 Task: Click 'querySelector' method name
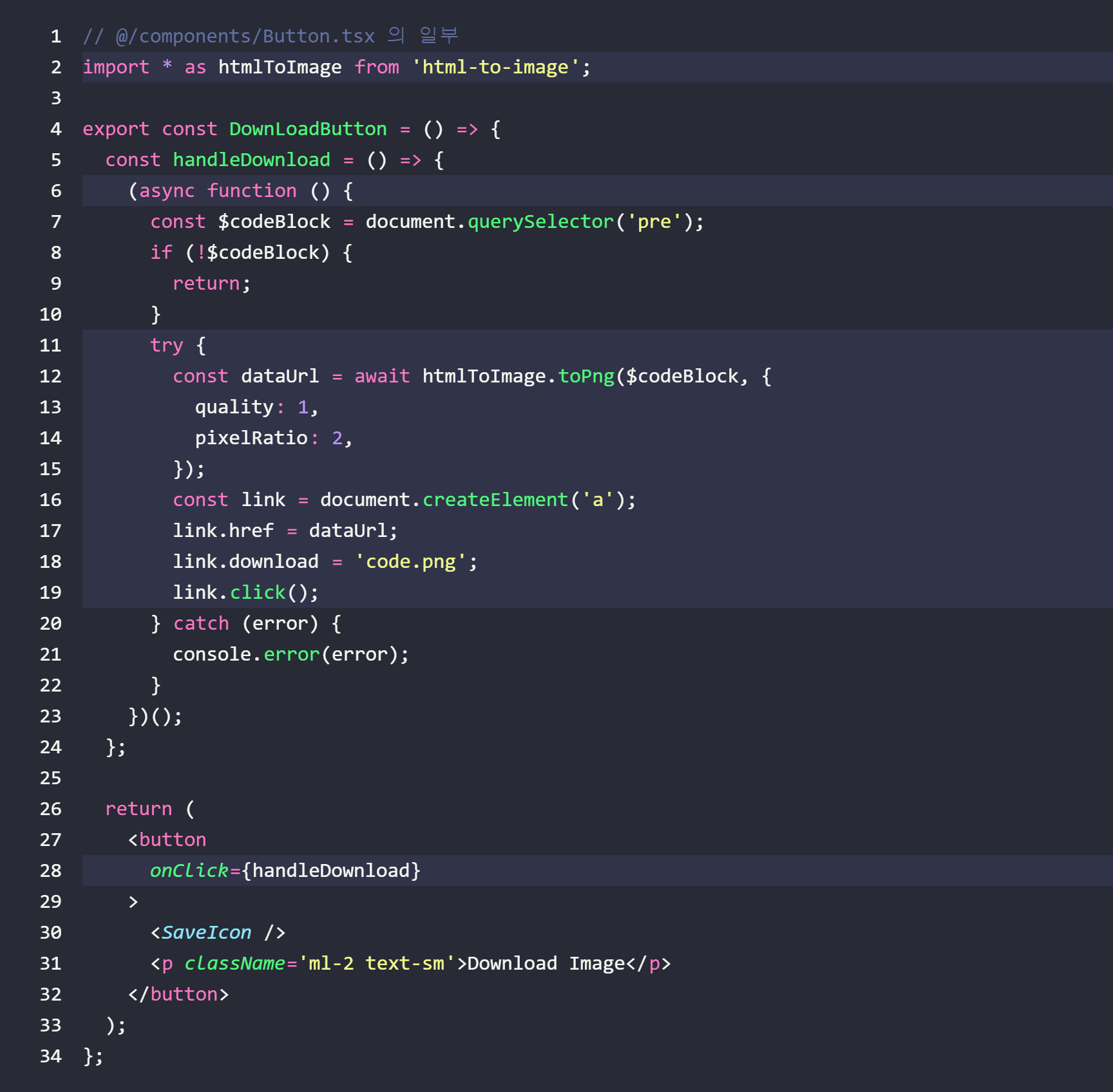click(540, 221)
